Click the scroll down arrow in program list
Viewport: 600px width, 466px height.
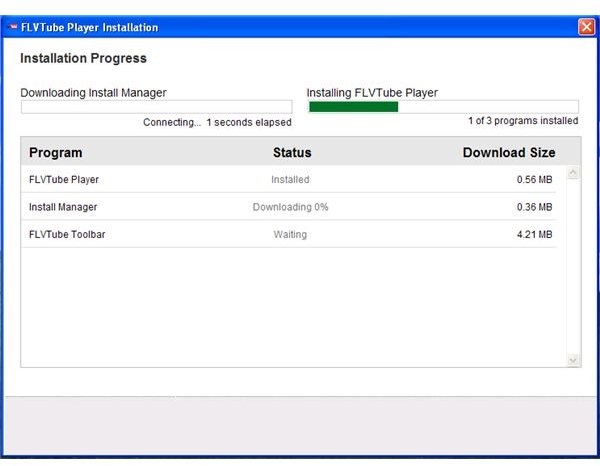click(572, 360)
